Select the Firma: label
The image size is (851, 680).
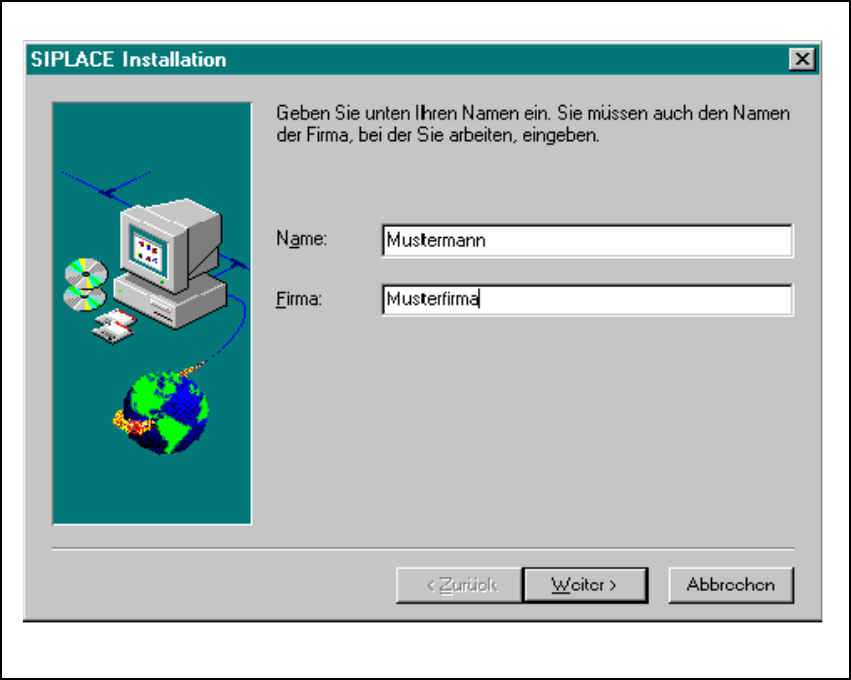(x=299, y=299)
